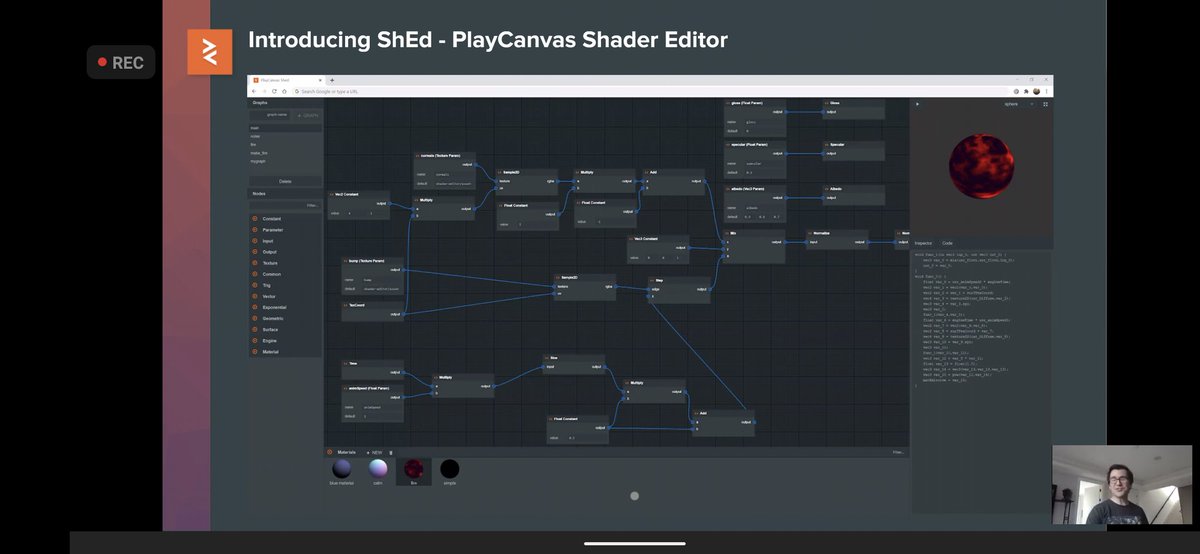Click the preview play icon
Viewport: 1200px width, 554px height.
(x=918, y=104)
